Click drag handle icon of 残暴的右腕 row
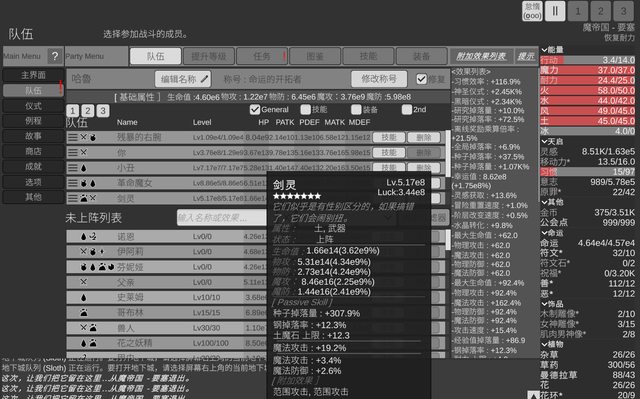The width and height of the screenshot is (640, 399). pyautogui.click(x=73, y=137)
